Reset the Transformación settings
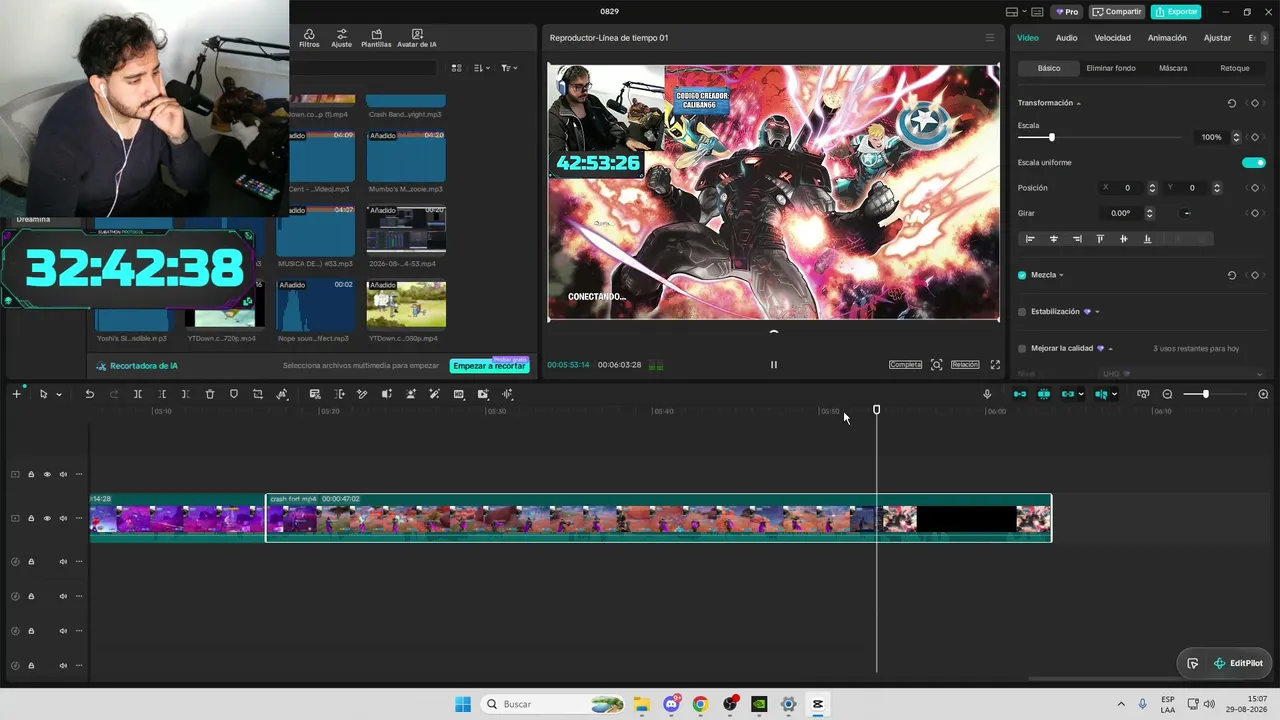This screenshot has width=1280, height=720. point(1232,103)
